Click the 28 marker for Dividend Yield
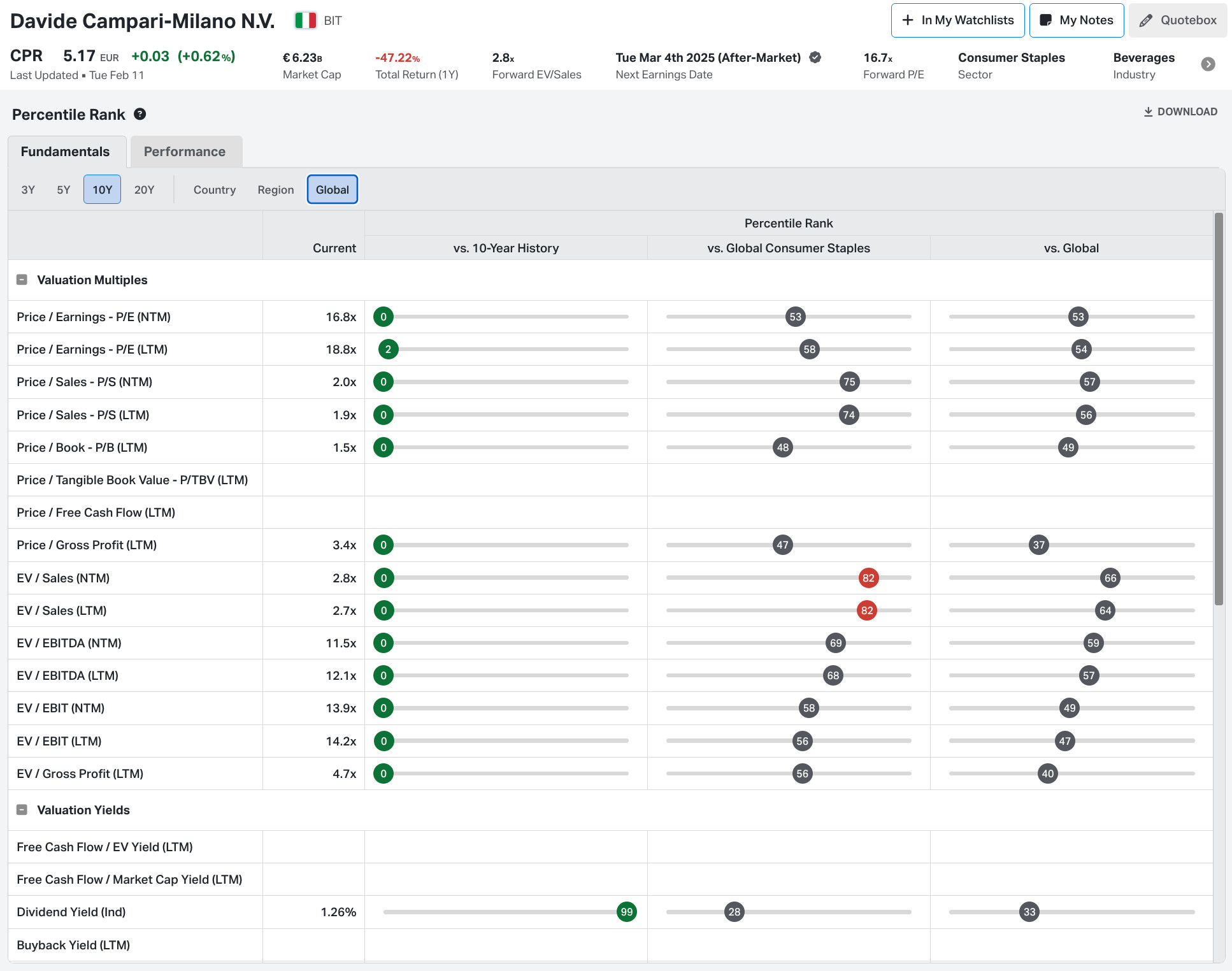The image size is (1232, 971). pos(734,912)
